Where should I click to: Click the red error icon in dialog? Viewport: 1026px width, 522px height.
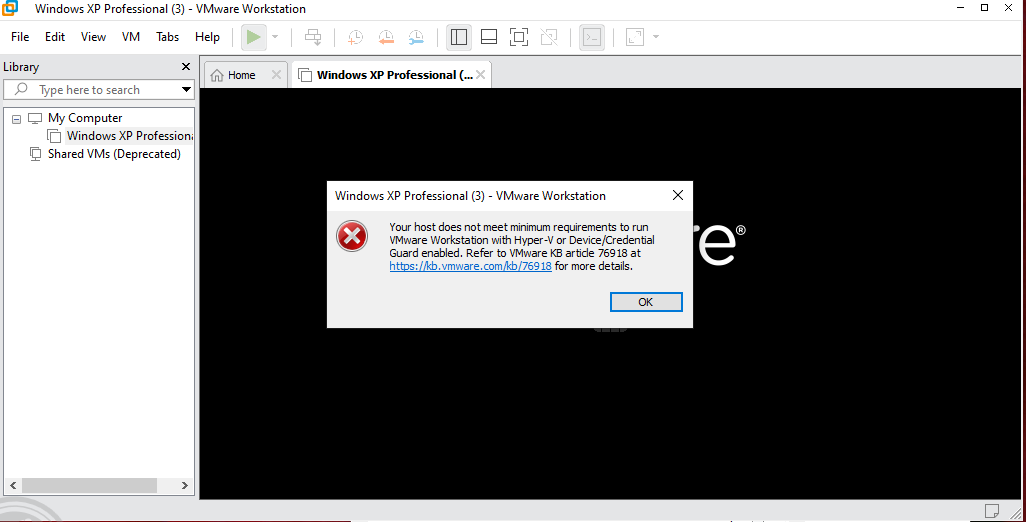[352, 236]
